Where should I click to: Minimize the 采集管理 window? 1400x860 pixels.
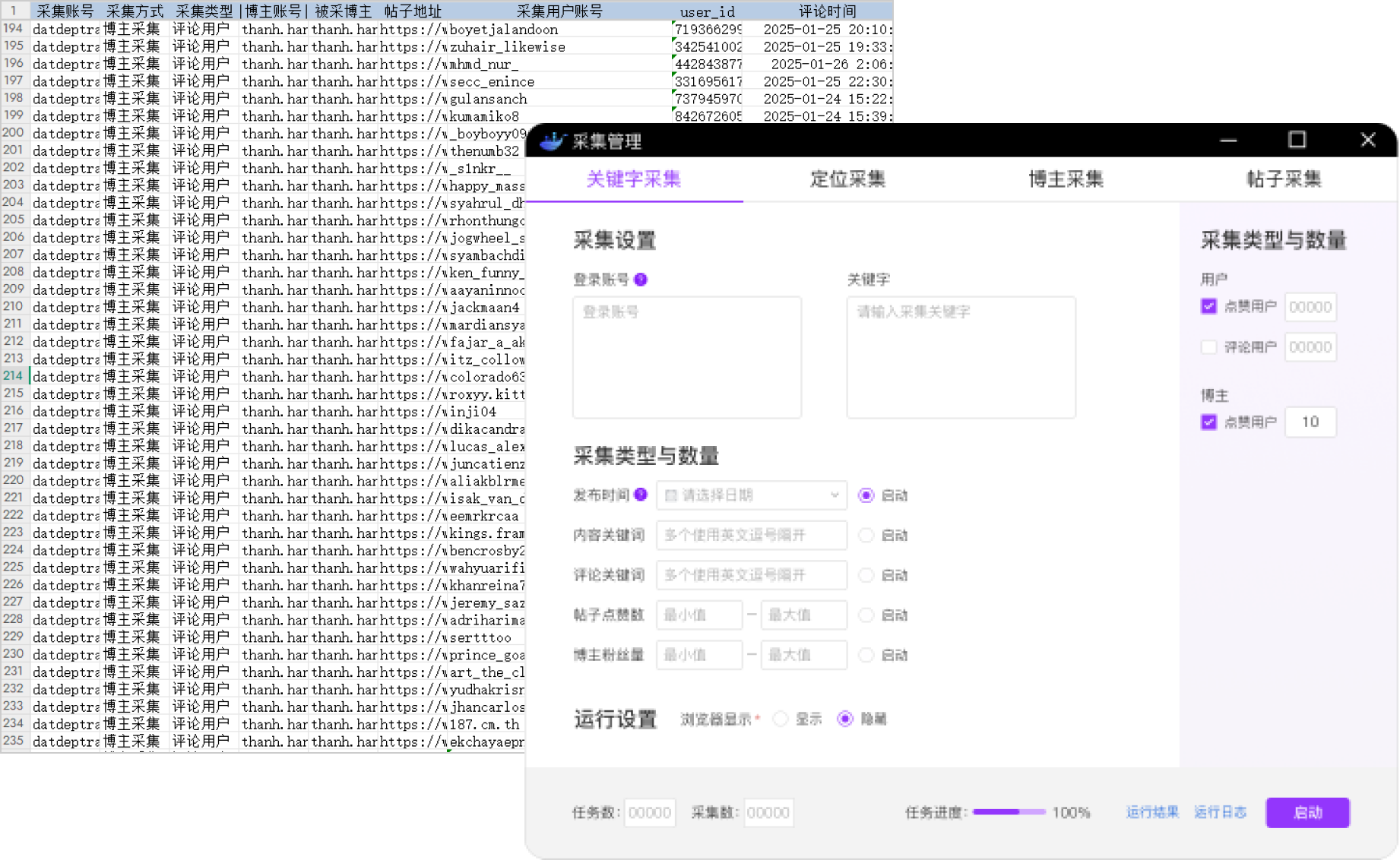(1228, 140)
